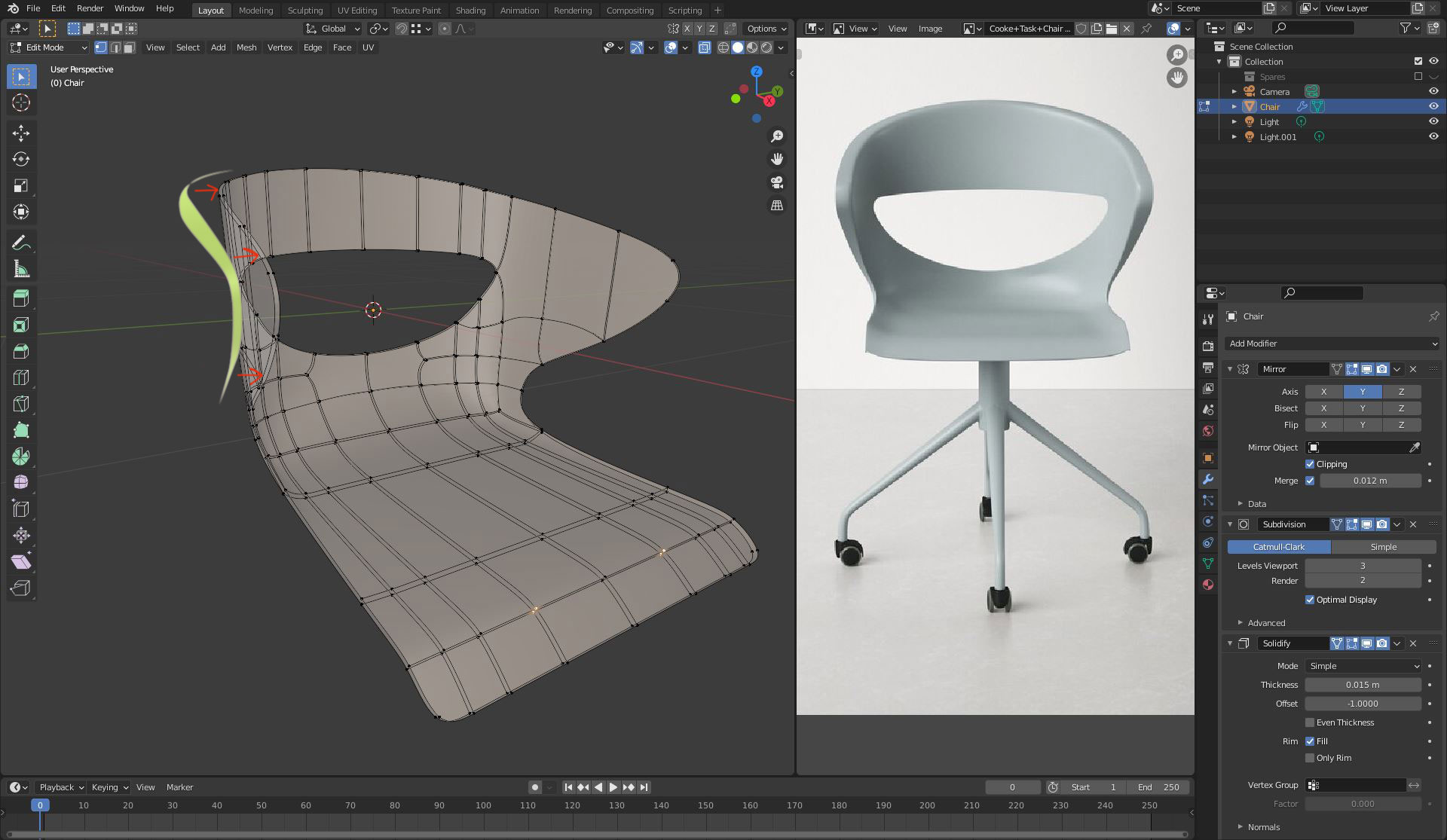Select the Knife tool
The image size is (1447, 840).
click(21, 404)
